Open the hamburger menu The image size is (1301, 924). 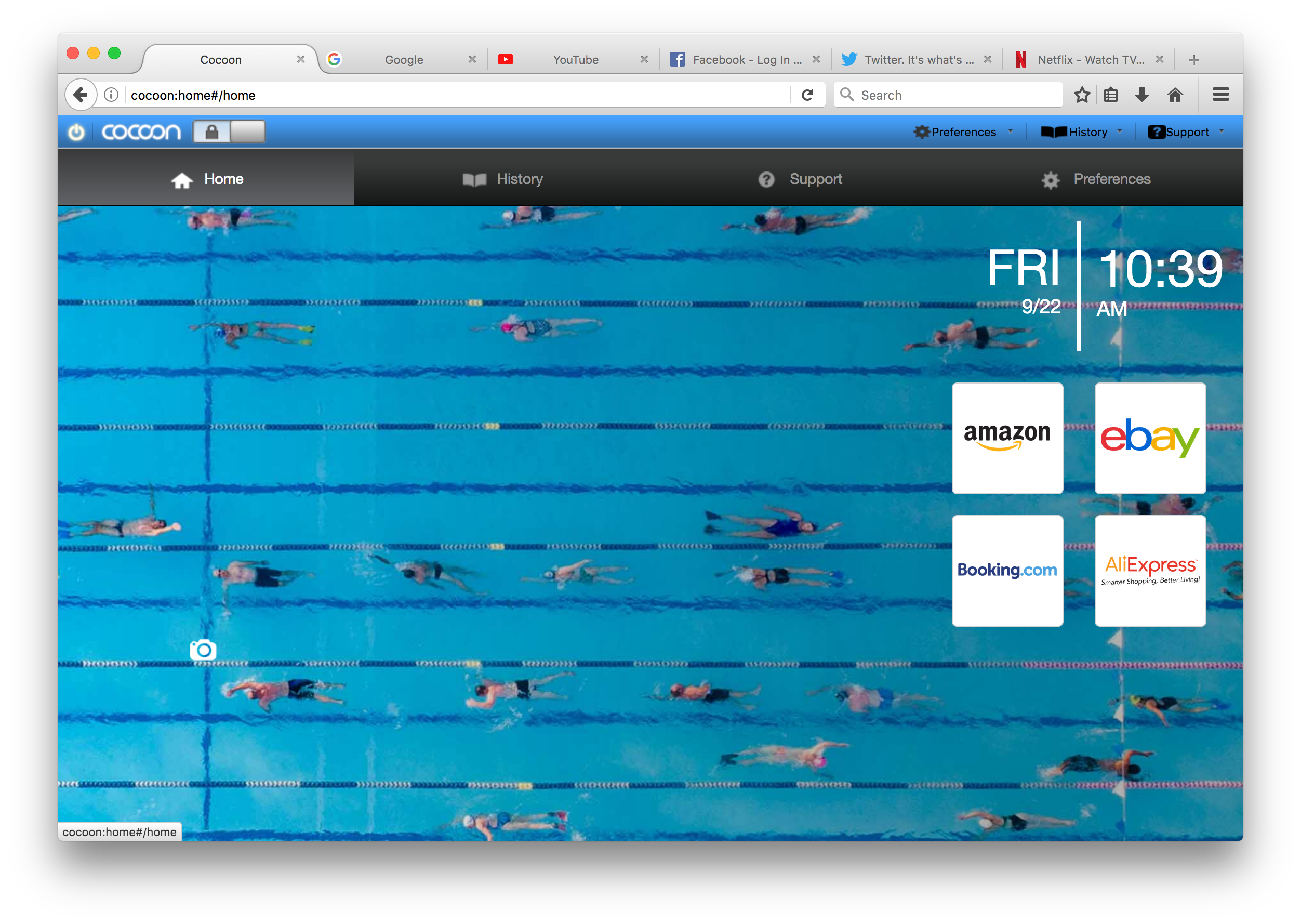[1221, 95]
